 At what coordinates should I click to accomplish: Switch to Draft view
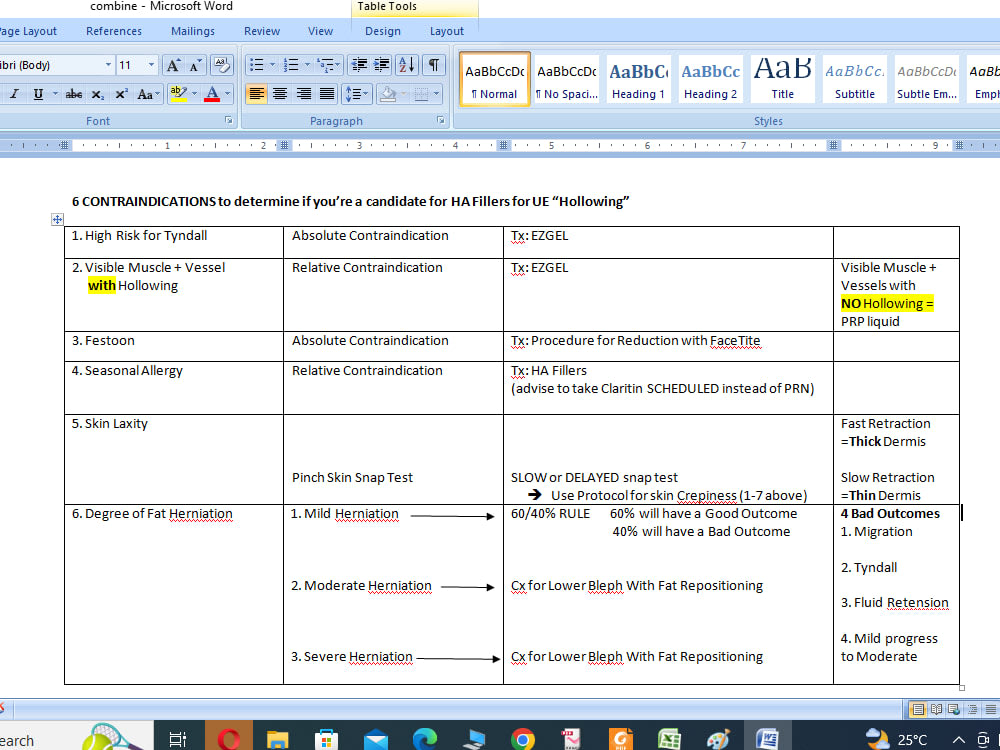[x=990, y=709]
